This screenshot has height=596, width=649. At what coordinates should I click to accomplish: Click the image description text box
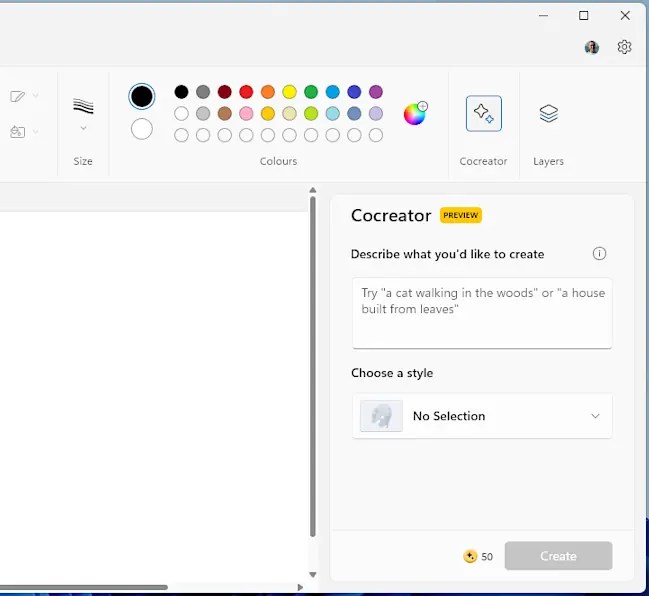pos(482,313)
